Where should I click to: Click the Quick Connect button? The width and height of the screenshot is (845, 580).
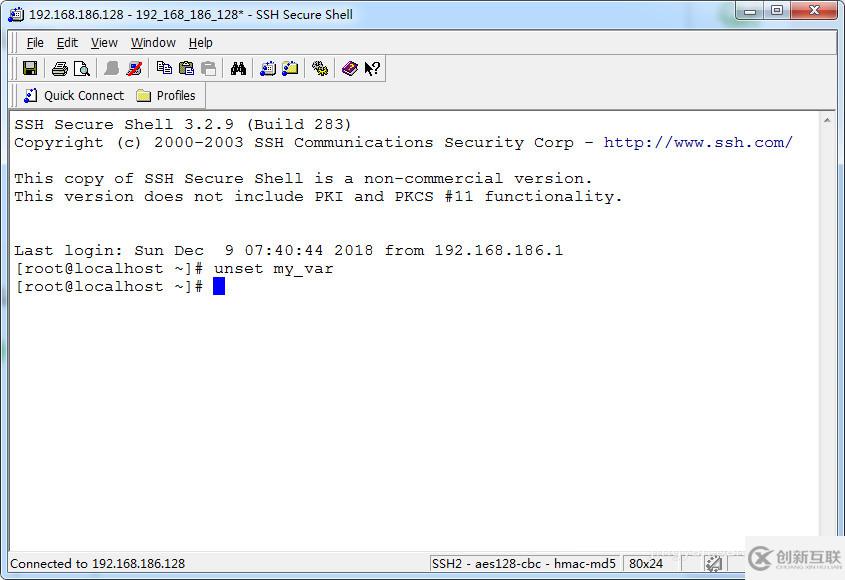pos(73,96)
